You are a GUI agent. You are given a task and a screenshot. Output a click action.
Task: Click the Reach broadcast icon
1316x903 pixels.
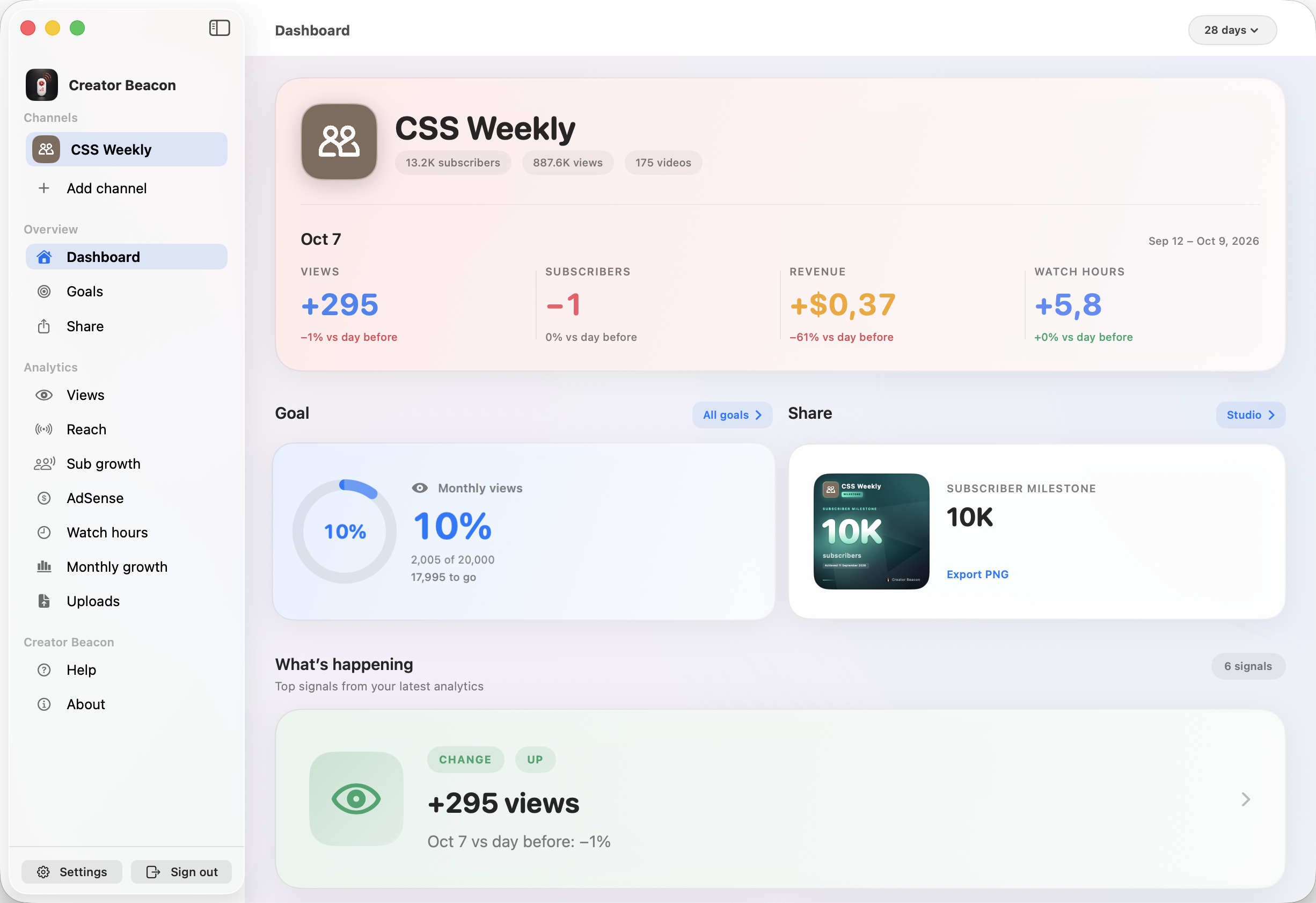tap(43, 429)
